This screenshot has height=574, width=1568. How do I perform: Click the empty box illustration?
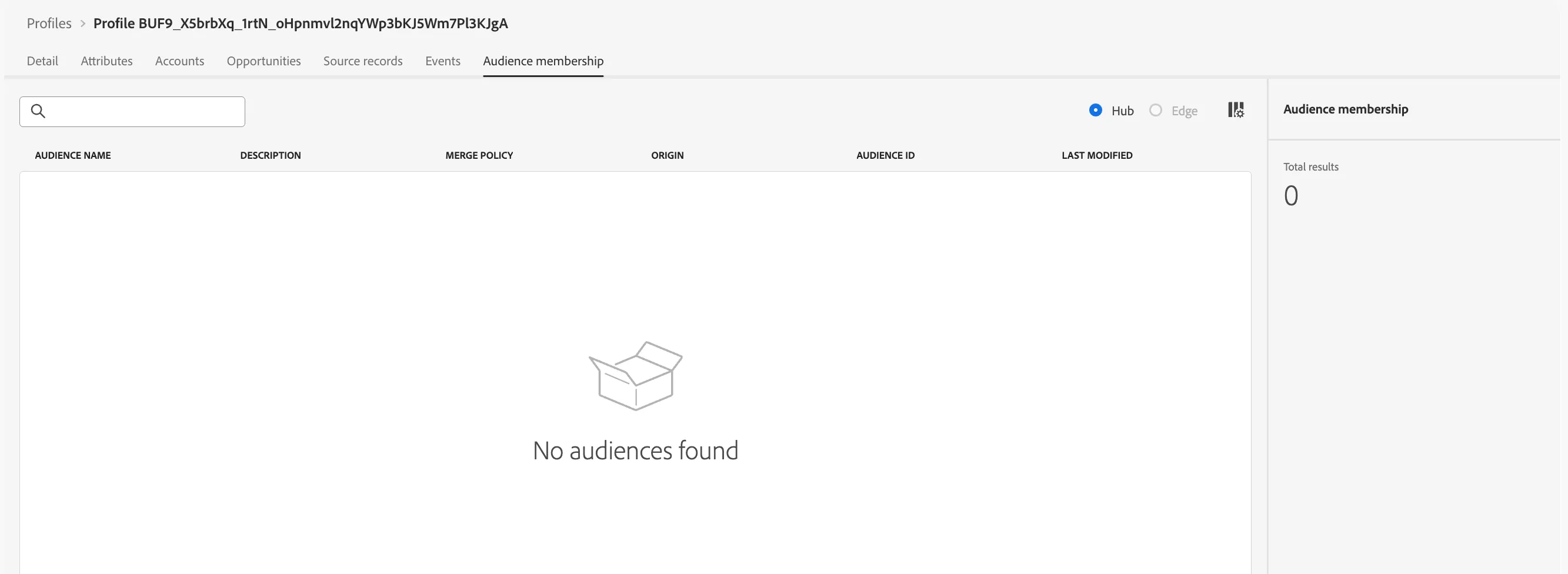click(x=635, y=376)
